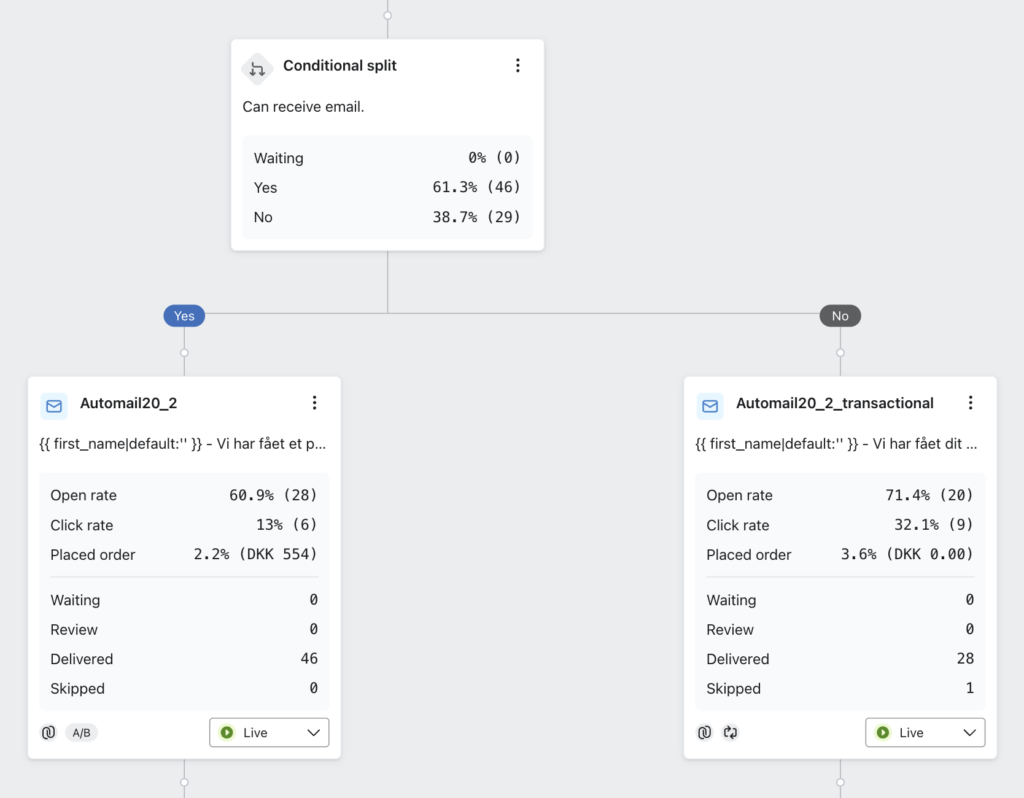The image size is (1024, 798).
Task: Click the Conditional split branch icon
Action: coord(257,69)
